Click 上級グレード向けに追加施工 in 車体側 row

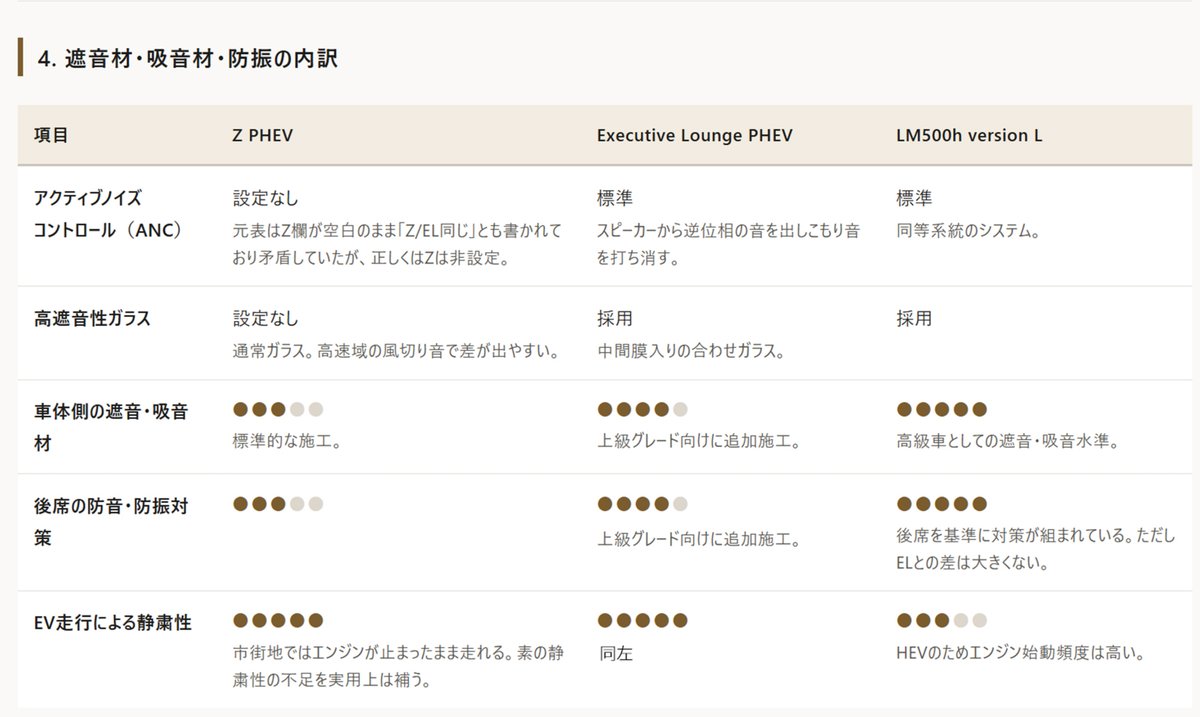[x=700, y=440]
